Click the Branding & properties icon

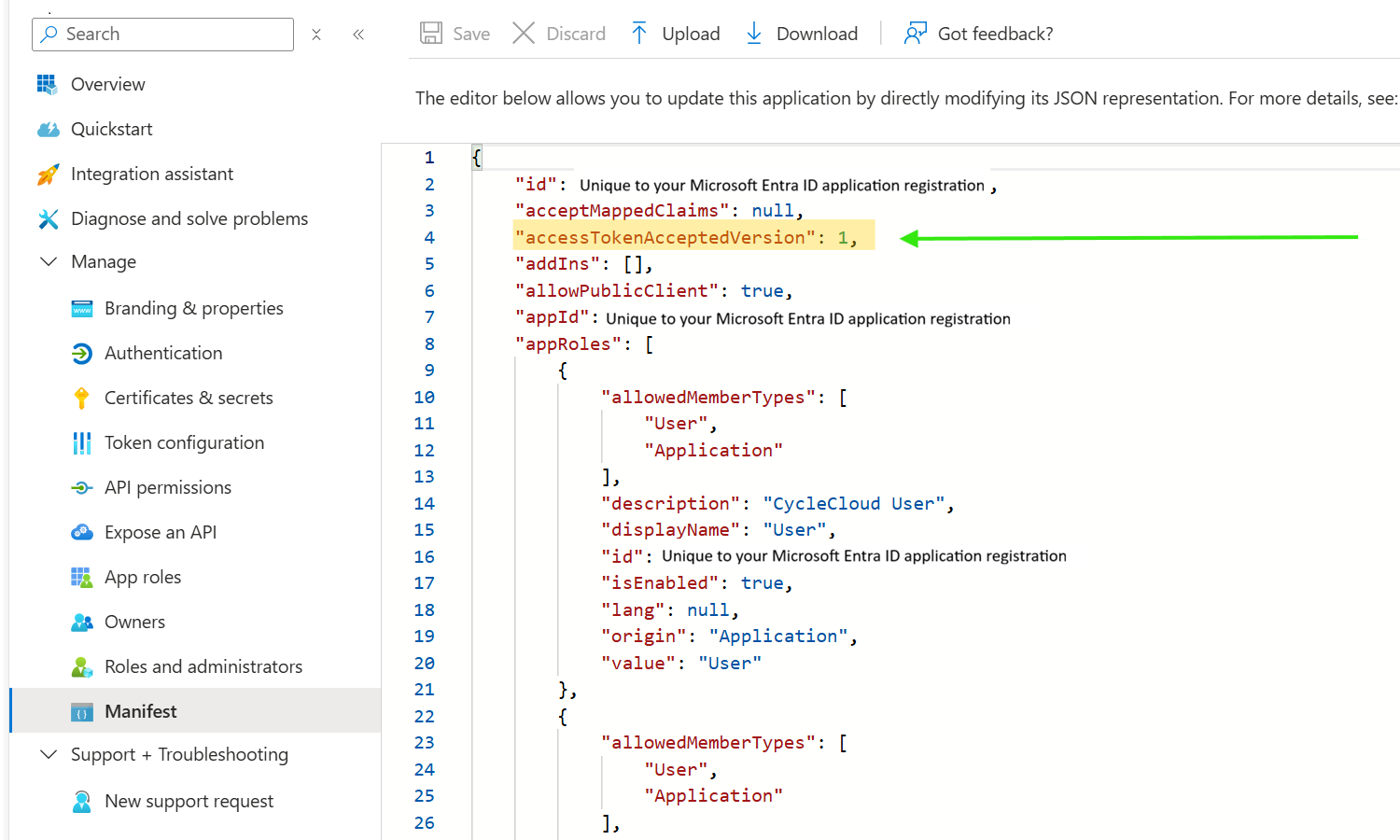coord(82,309)
